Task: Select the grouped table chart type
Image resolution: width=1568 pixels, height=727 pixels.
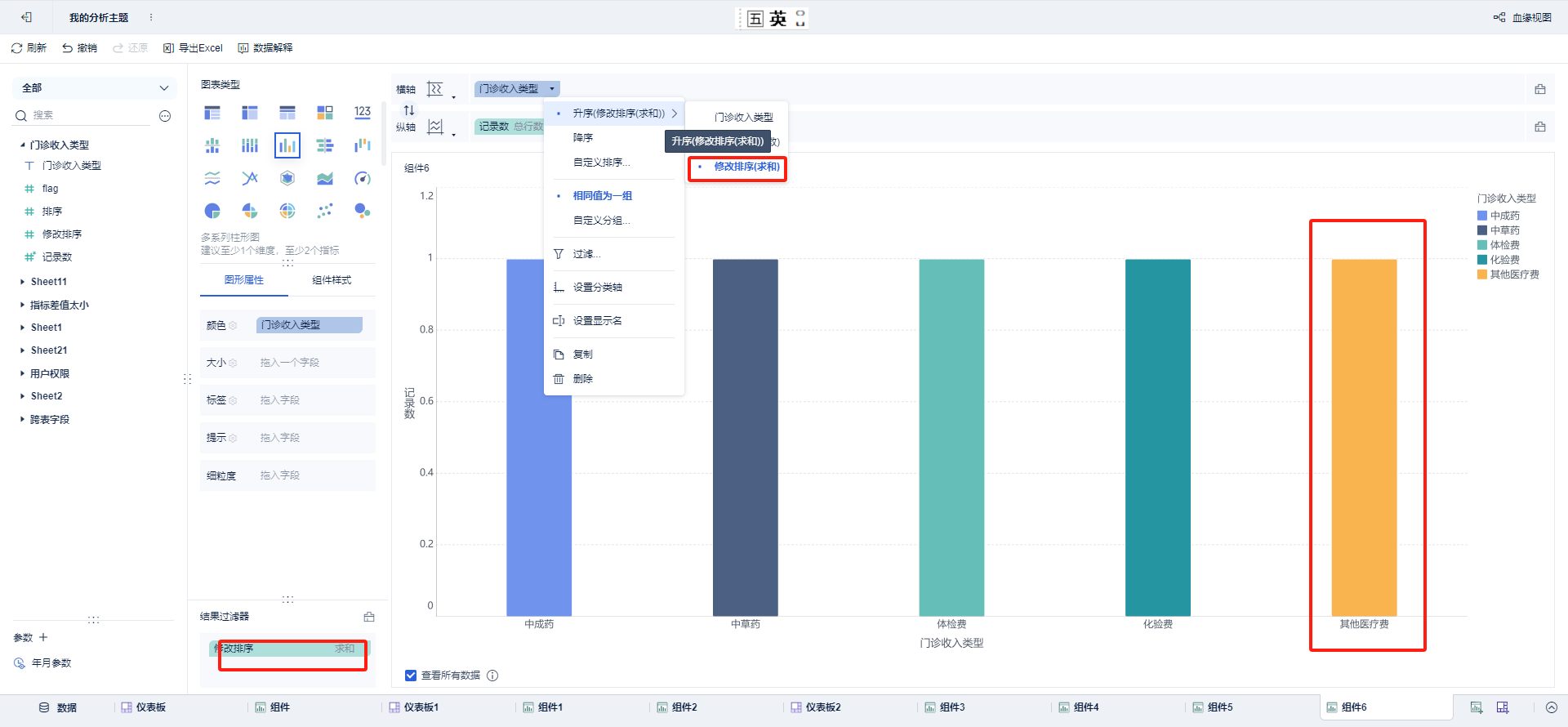Action: pyautogui.click(x=212, y=113)
